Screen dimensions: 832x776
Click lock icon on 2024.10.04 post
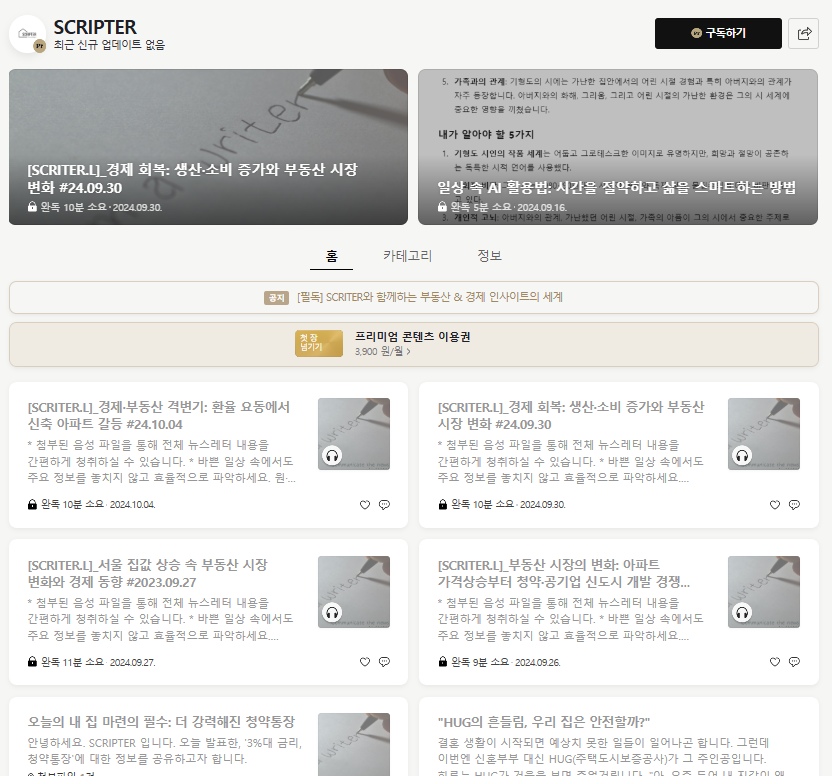click(x=32, y=504)
